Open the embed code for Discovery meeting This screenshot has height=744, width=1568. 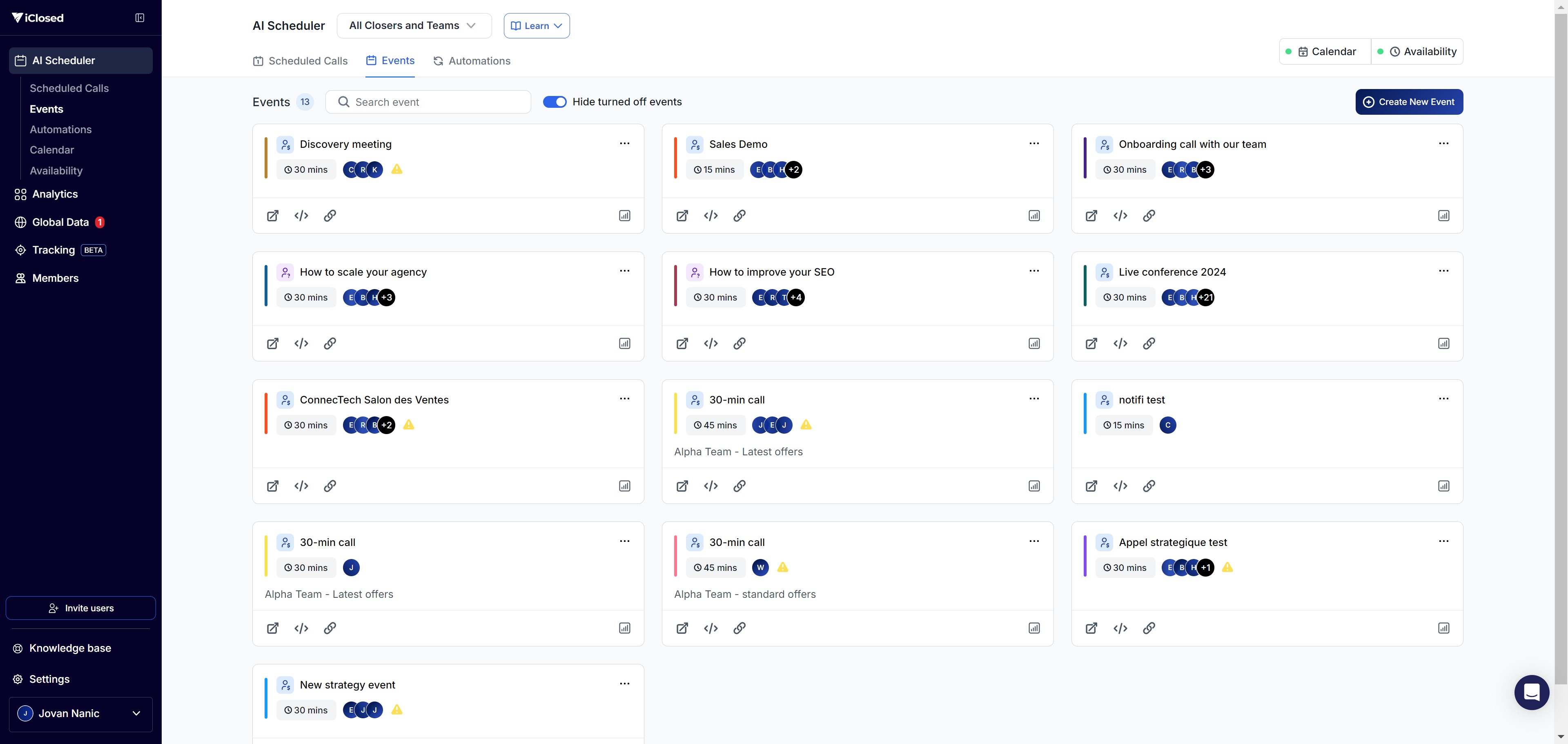[301, 216]
